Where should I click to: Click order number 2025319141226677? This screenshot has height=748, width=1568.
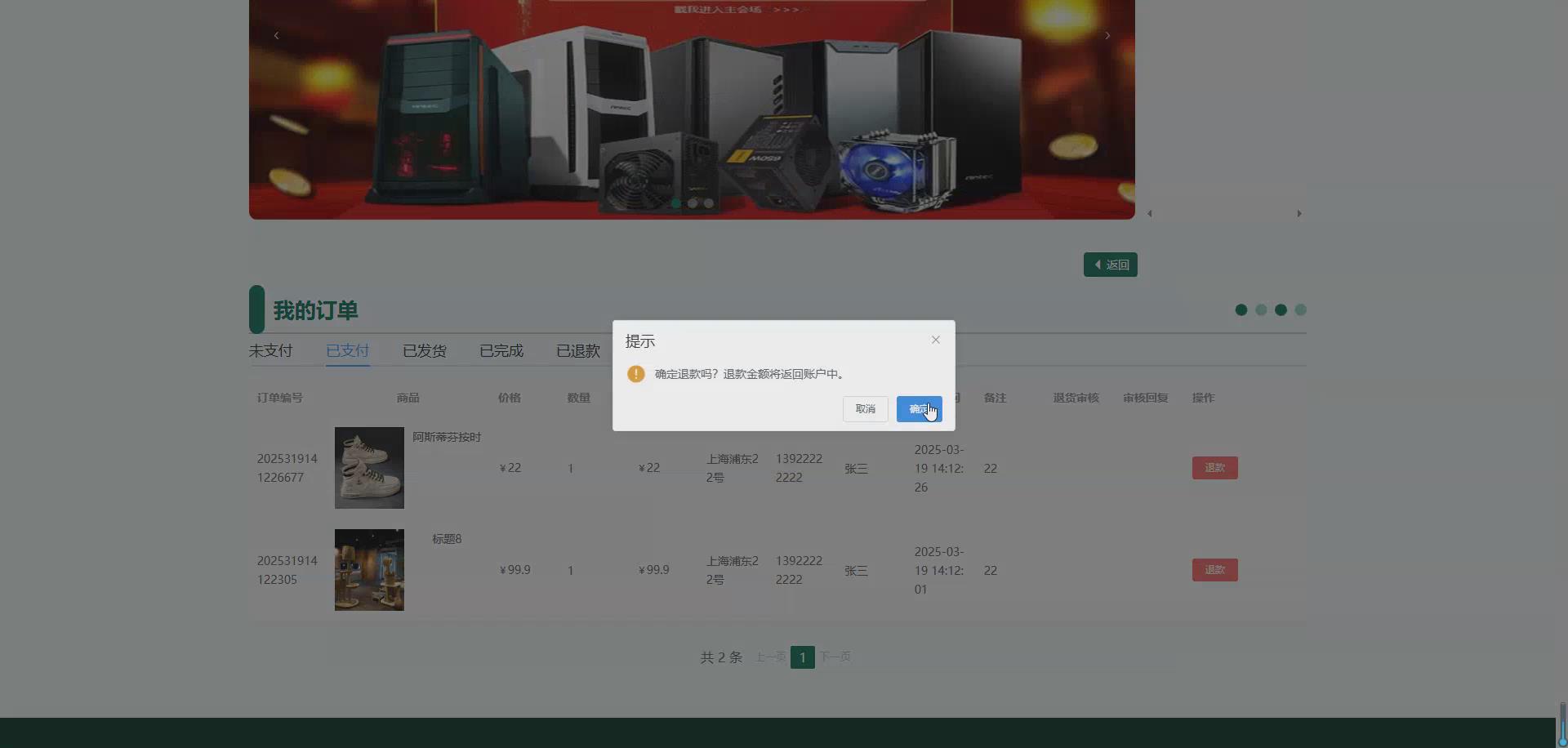[x=287, y=468]
